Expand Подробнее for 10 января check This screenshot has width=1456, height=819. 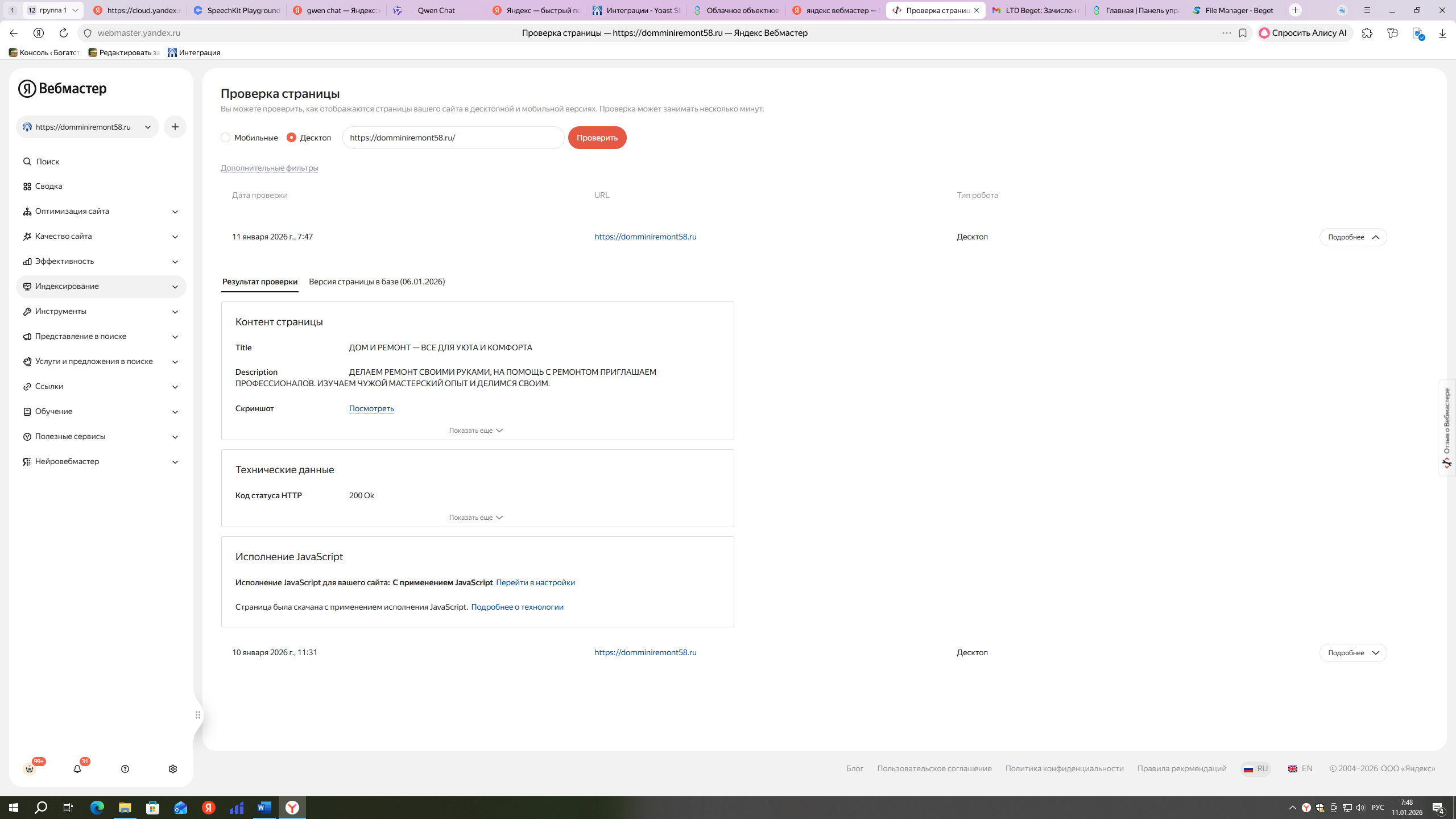click(x=1352, y=653)
